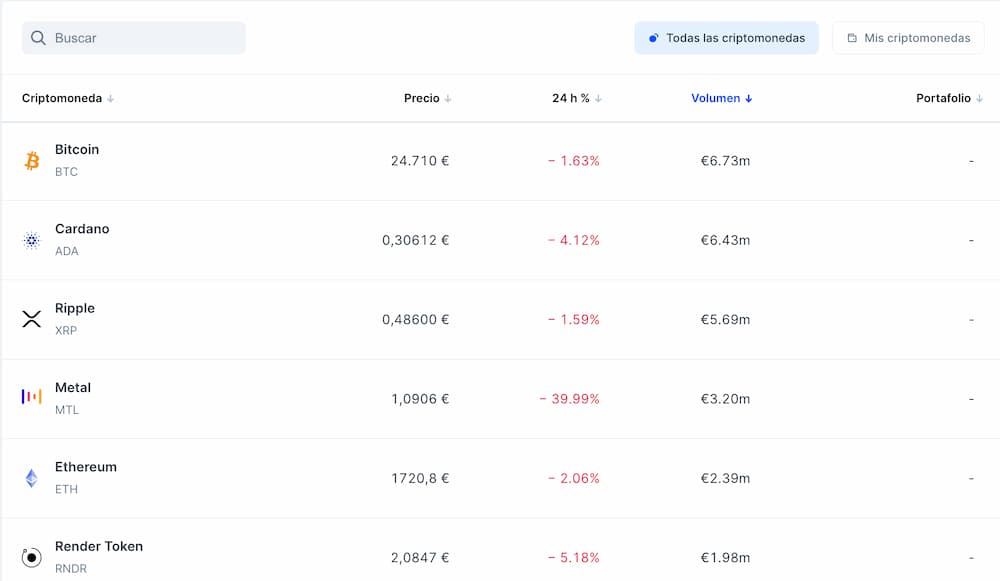Click the €1.98m volume value
This screenshot has width=1000, height=581.
pos(725,557)
